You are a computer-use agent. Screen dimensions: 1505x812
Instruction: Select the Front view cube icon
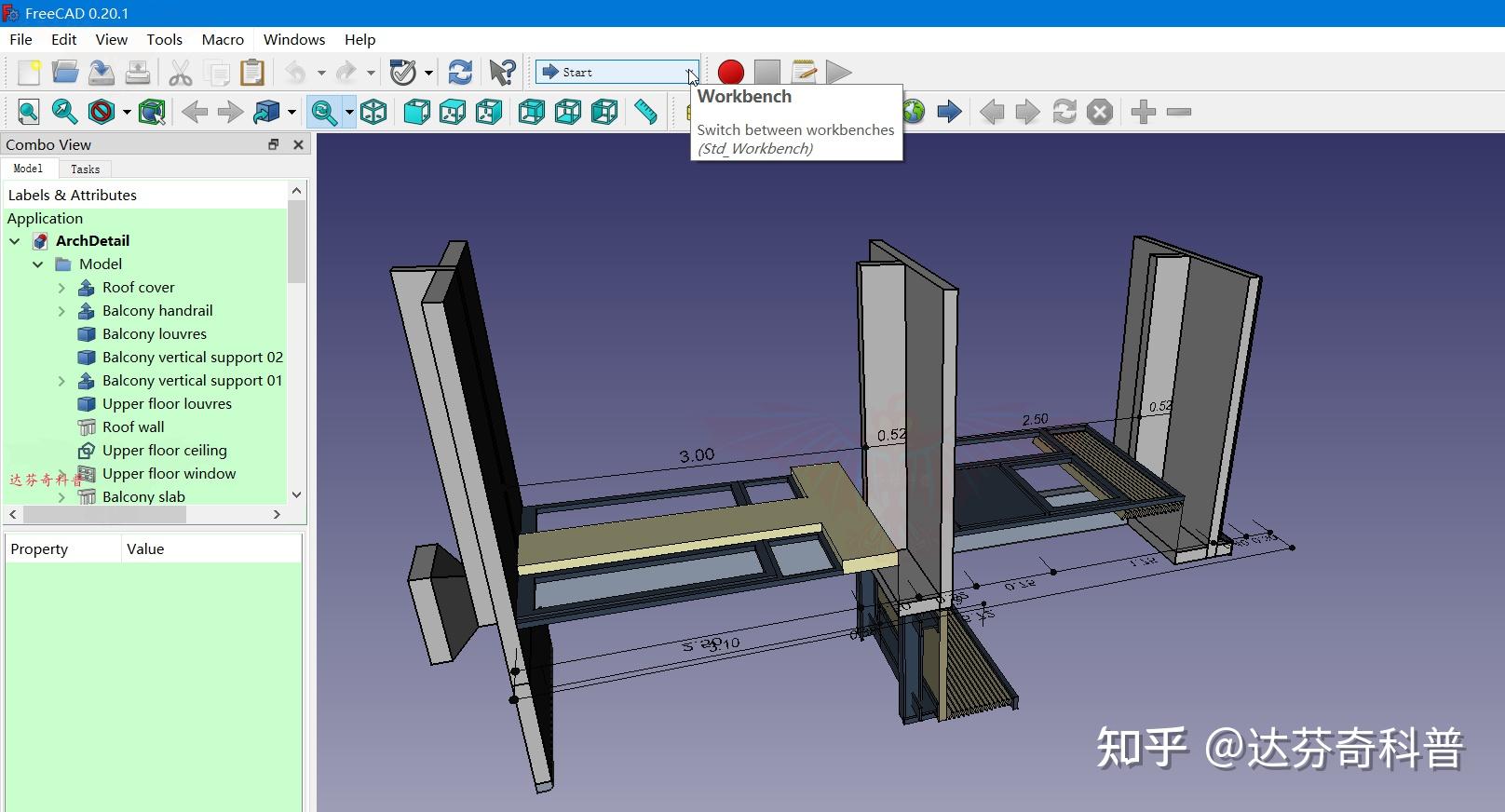(x=417, y=112)
